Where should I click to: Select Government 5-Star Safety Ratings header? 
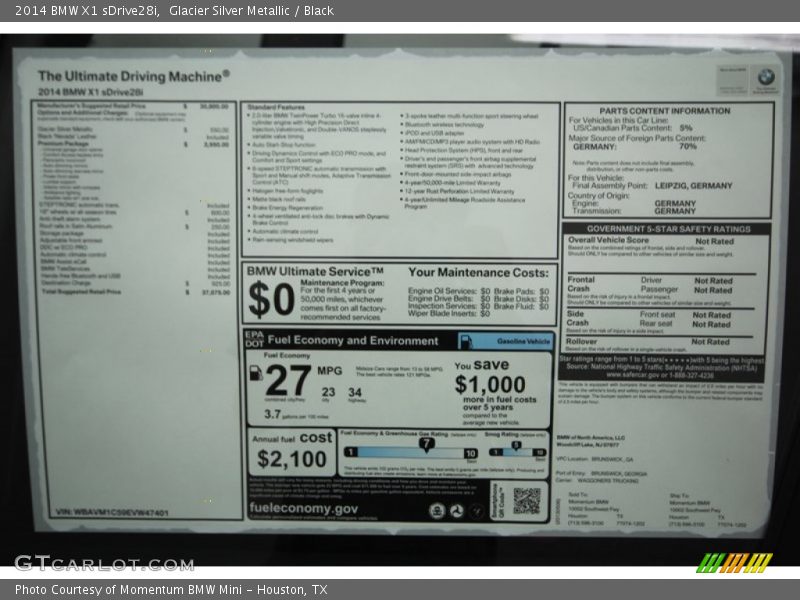[667, 228]
